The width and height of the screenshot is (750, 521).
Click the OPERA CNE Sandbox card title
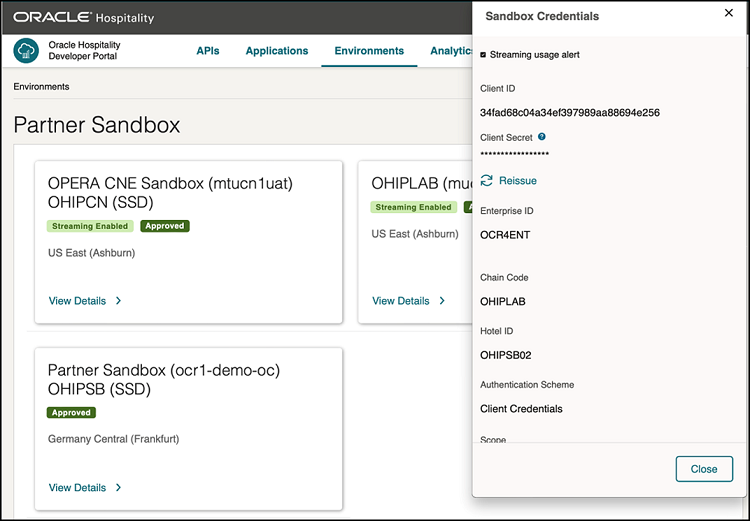point(170,193)
